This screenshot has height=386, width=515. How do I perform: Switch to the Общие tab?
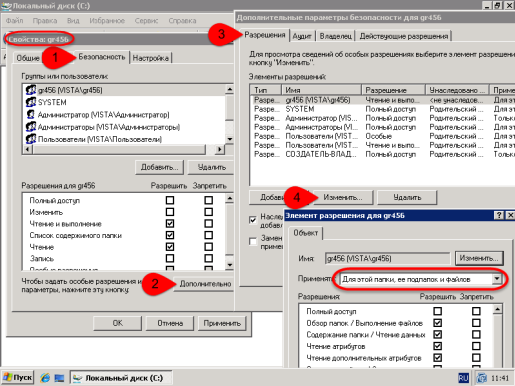(28, 58)
